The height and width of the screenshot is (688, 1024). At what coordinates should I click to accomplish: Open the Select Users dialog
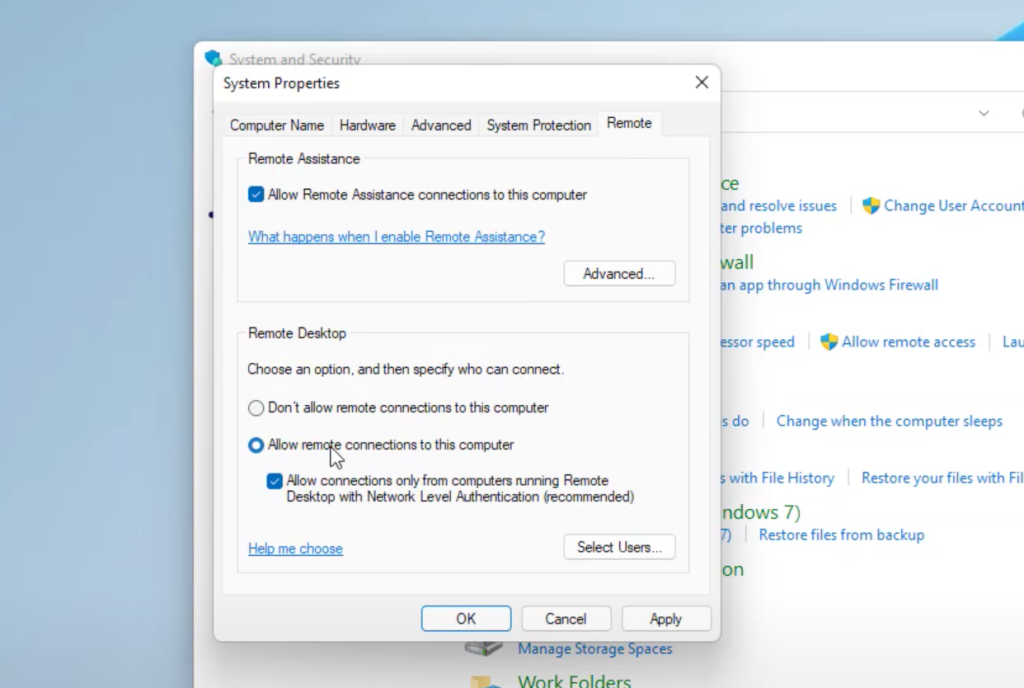(619, 547)
